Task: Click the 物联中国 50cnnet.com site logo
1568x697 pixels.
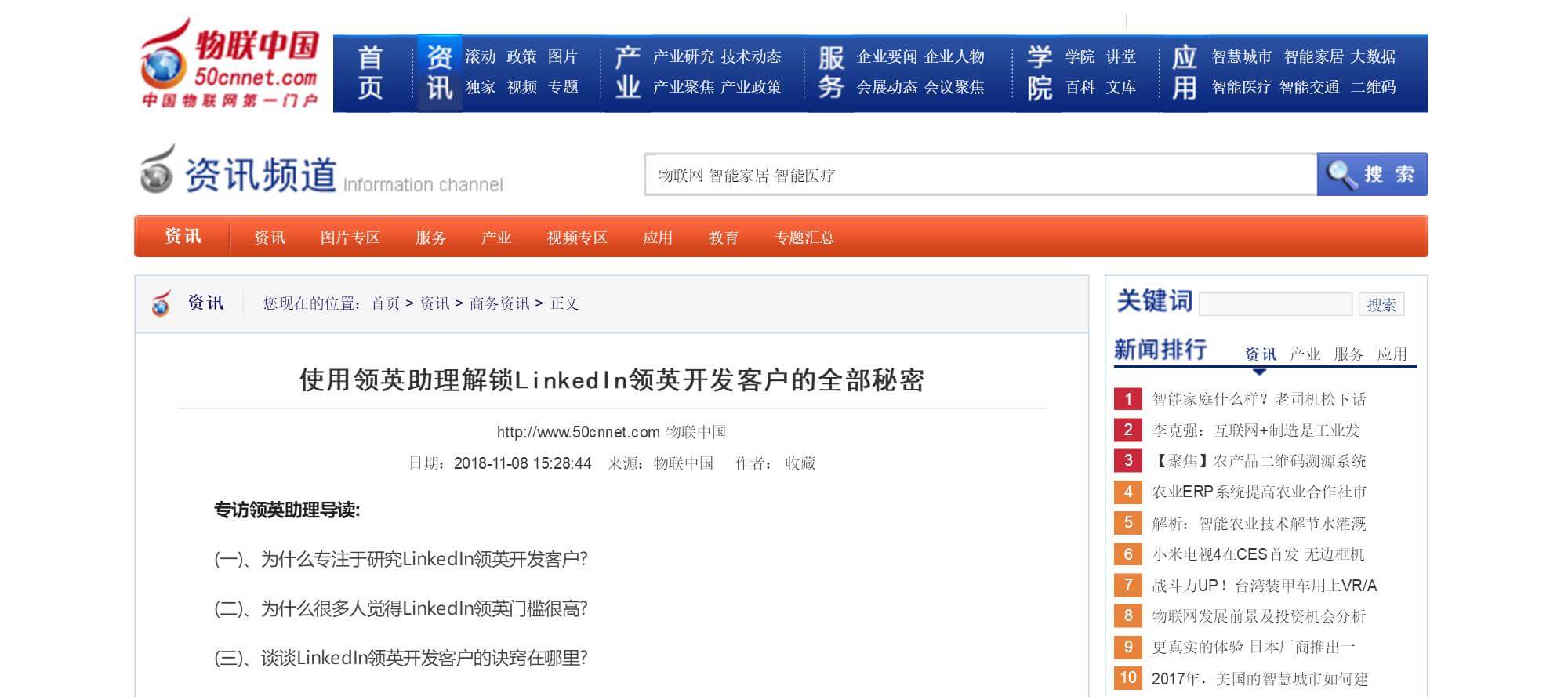Action: coord(230,64)
